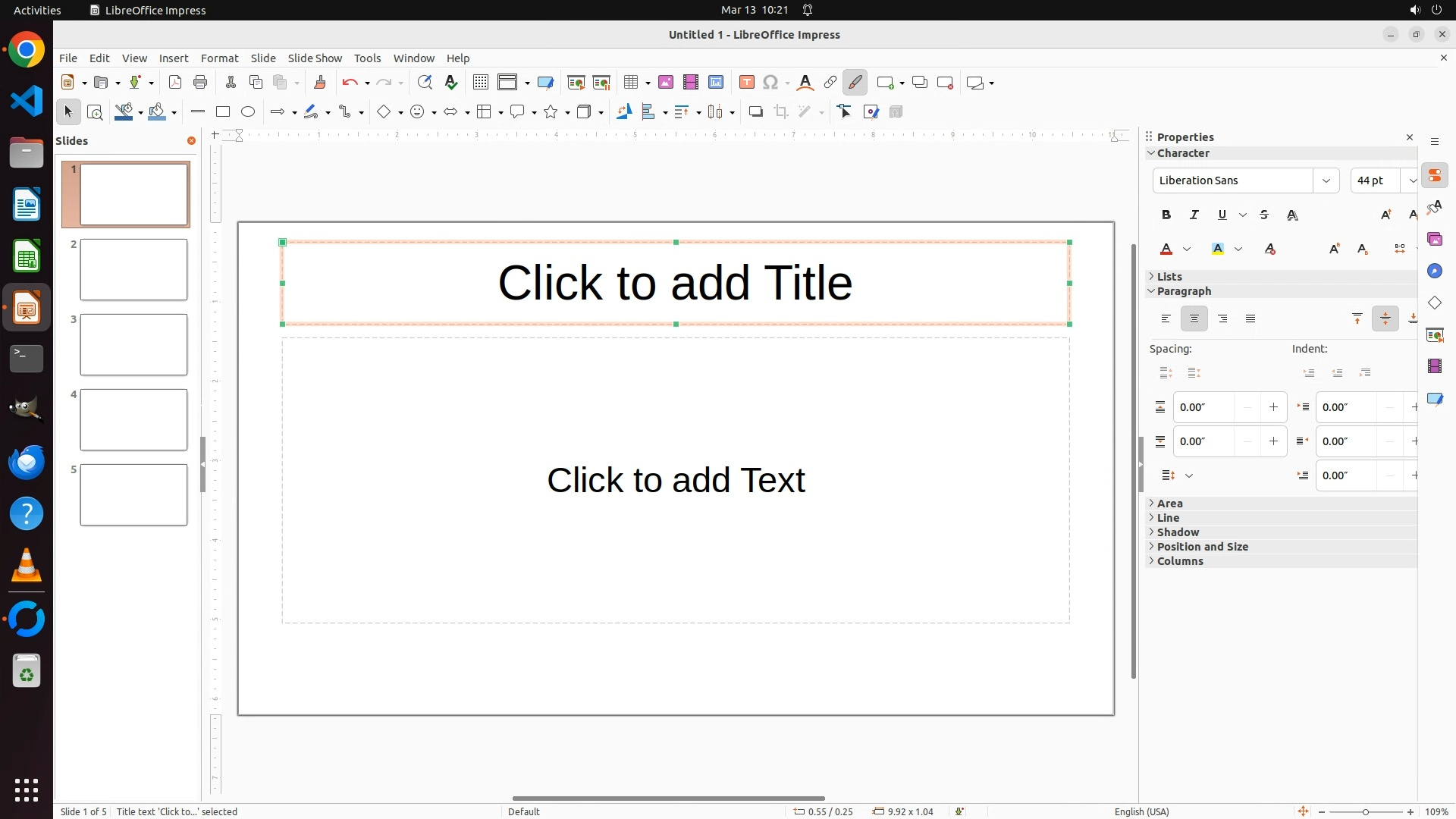Click the Insert Special Character icon

(771, 83)
